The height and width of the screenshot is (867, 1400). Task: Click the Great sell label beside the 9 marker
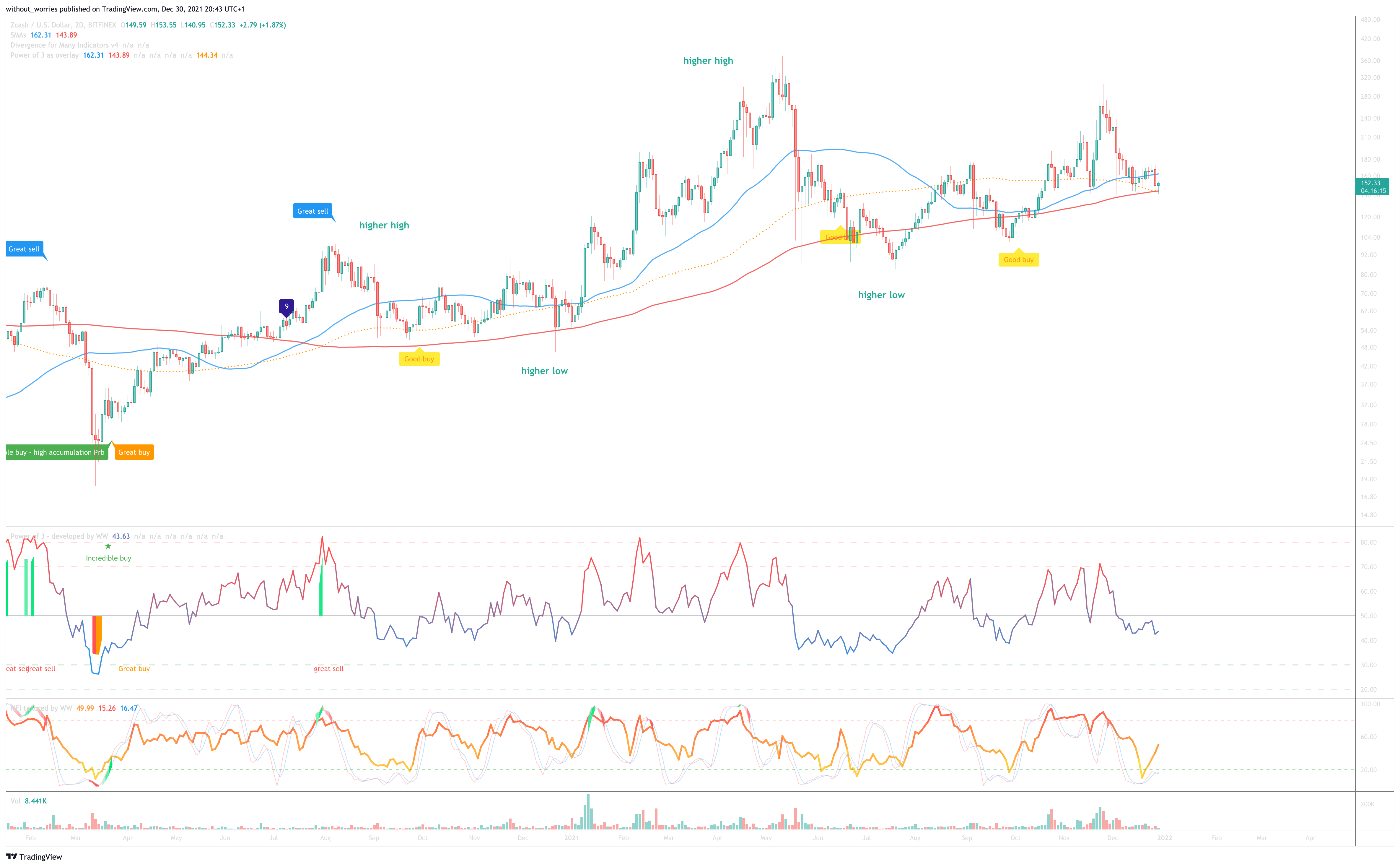[x=313, y=211]
